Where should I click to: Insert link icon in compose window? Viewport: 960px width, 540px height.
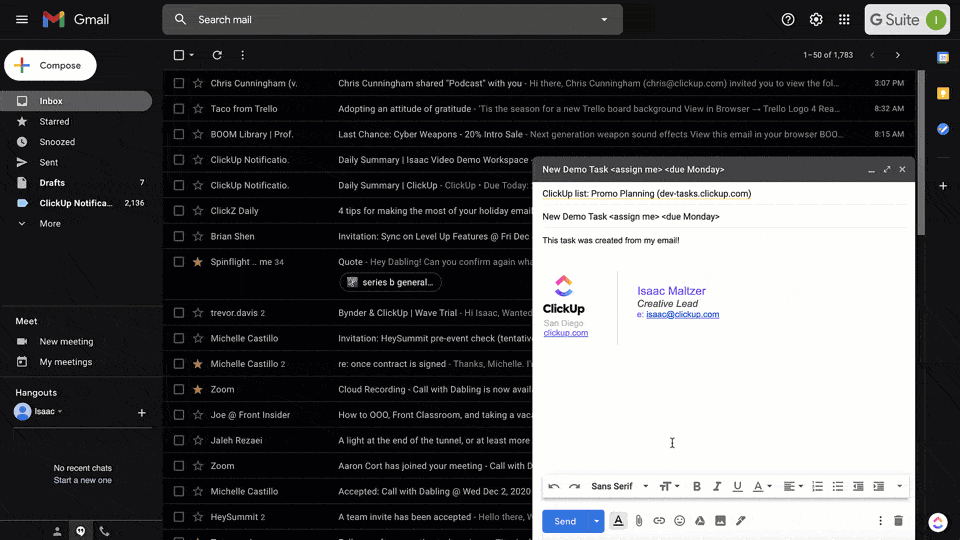point(659,521)
